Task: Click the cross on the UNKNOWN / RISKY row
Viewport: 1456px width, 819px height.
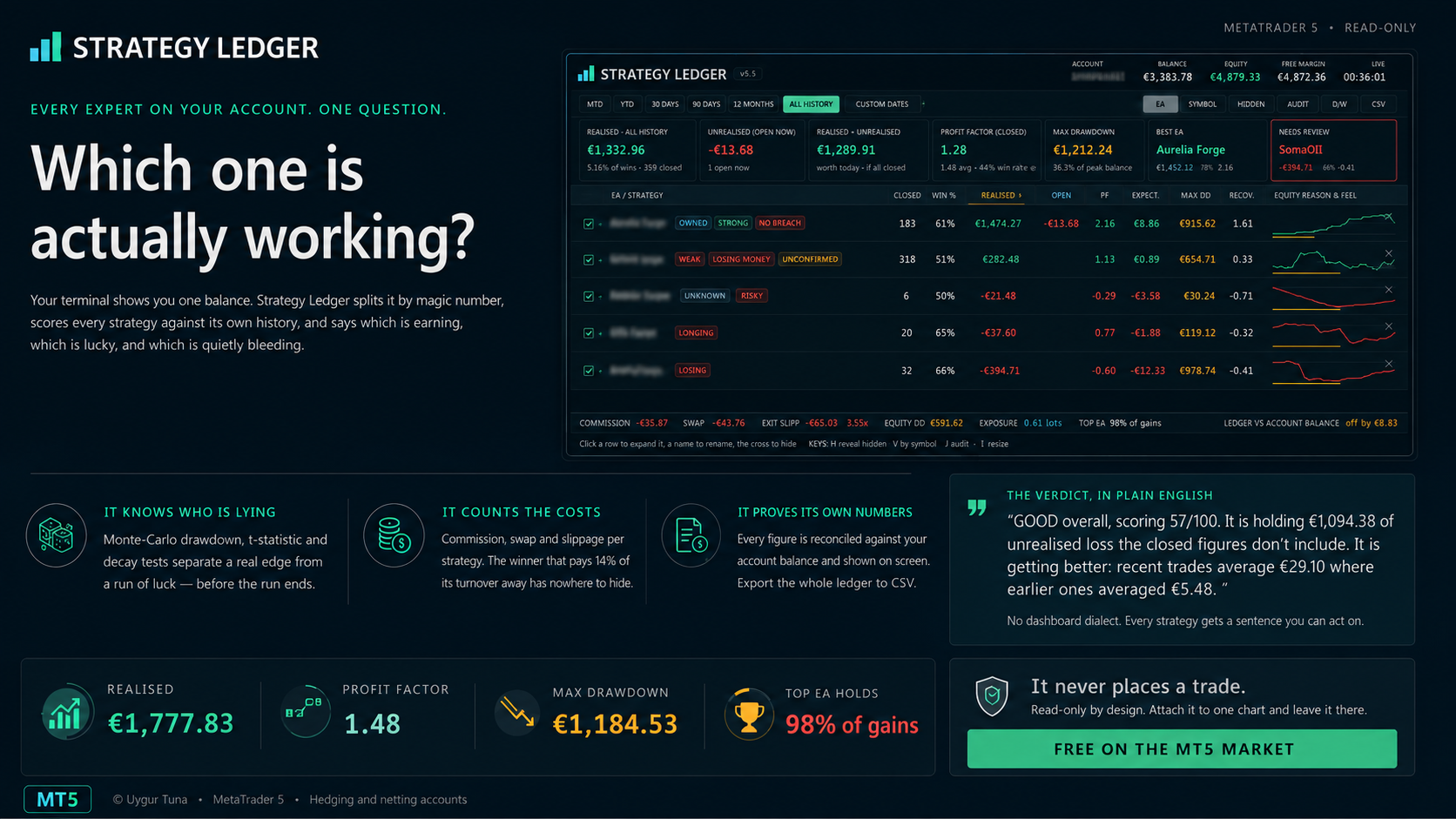Action: [1389, 290]
